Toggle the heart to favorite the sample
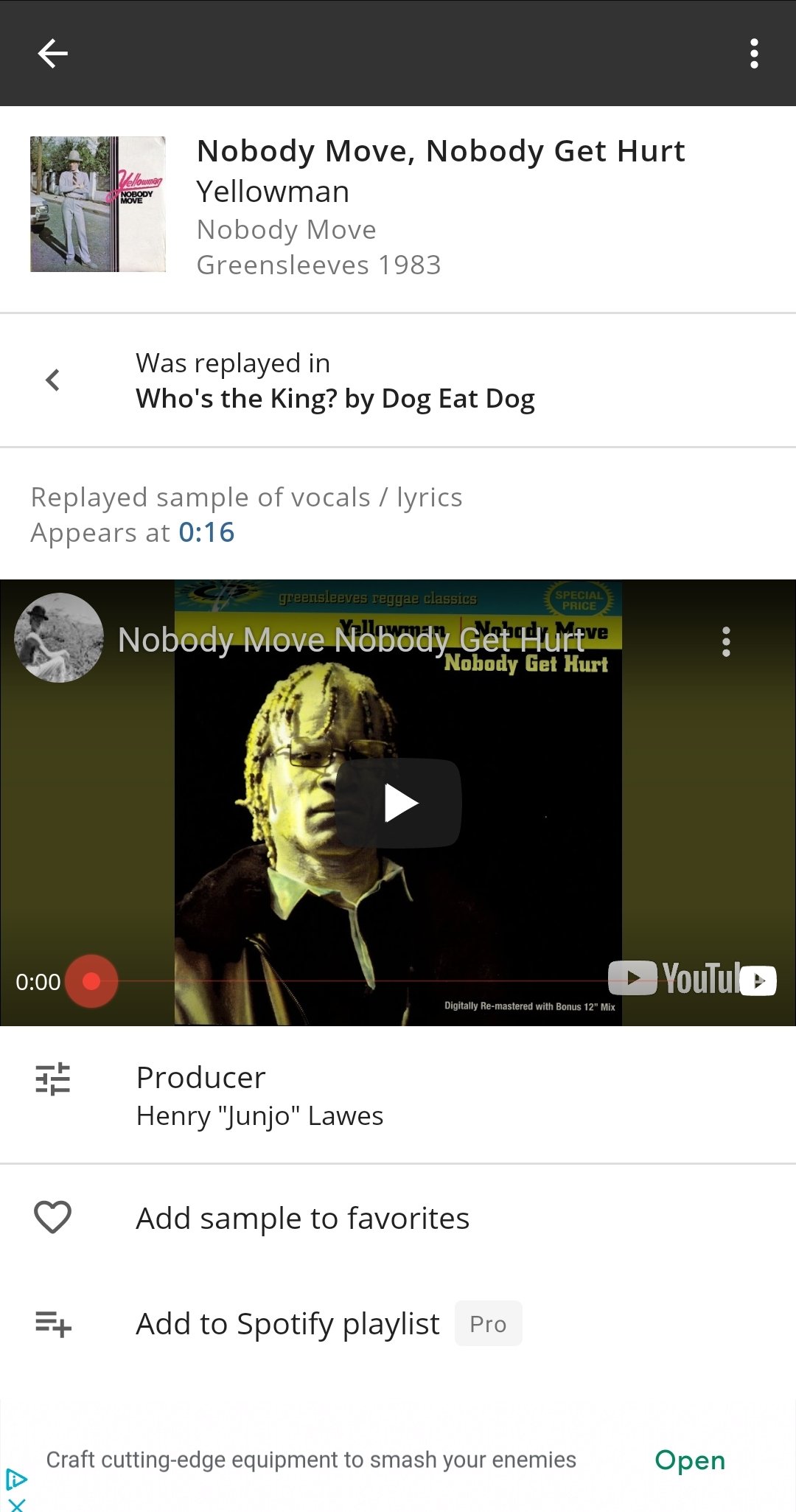Viewport: 796px width, 1512px height. click(x=52, y=1216)
